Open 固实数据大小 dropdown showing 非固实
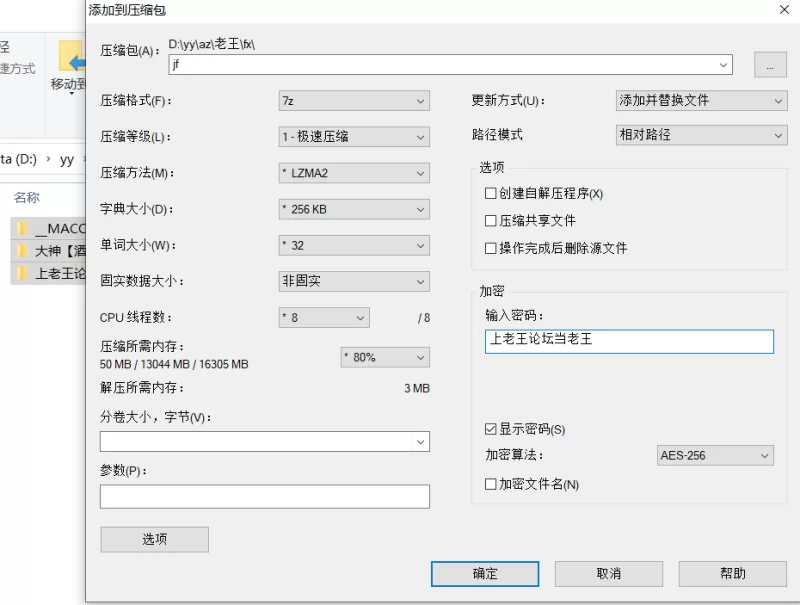The width and height of the screenshot is (800, 605). pyautogui.click(x=354, y=281)
